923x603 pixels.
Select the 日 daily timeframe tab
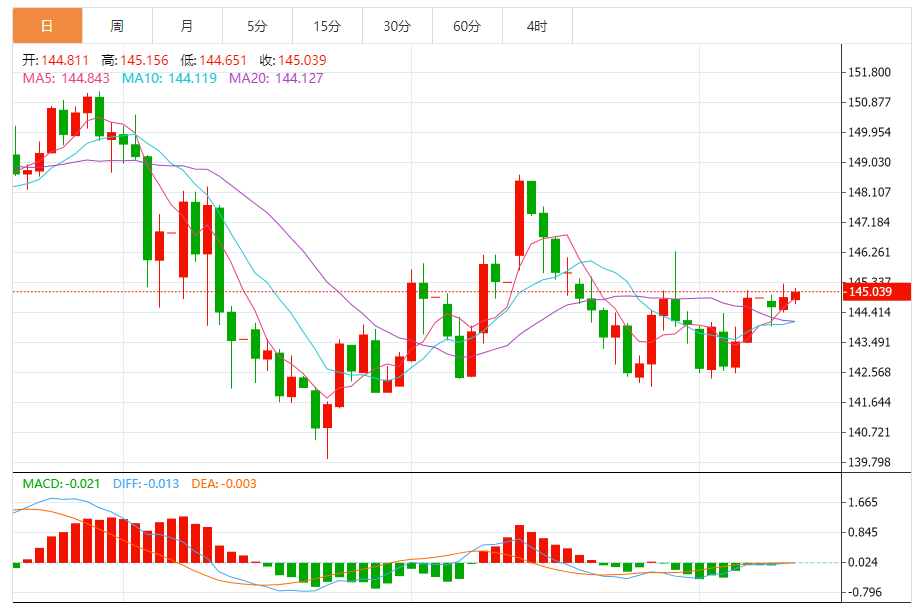tap(47, 26)
